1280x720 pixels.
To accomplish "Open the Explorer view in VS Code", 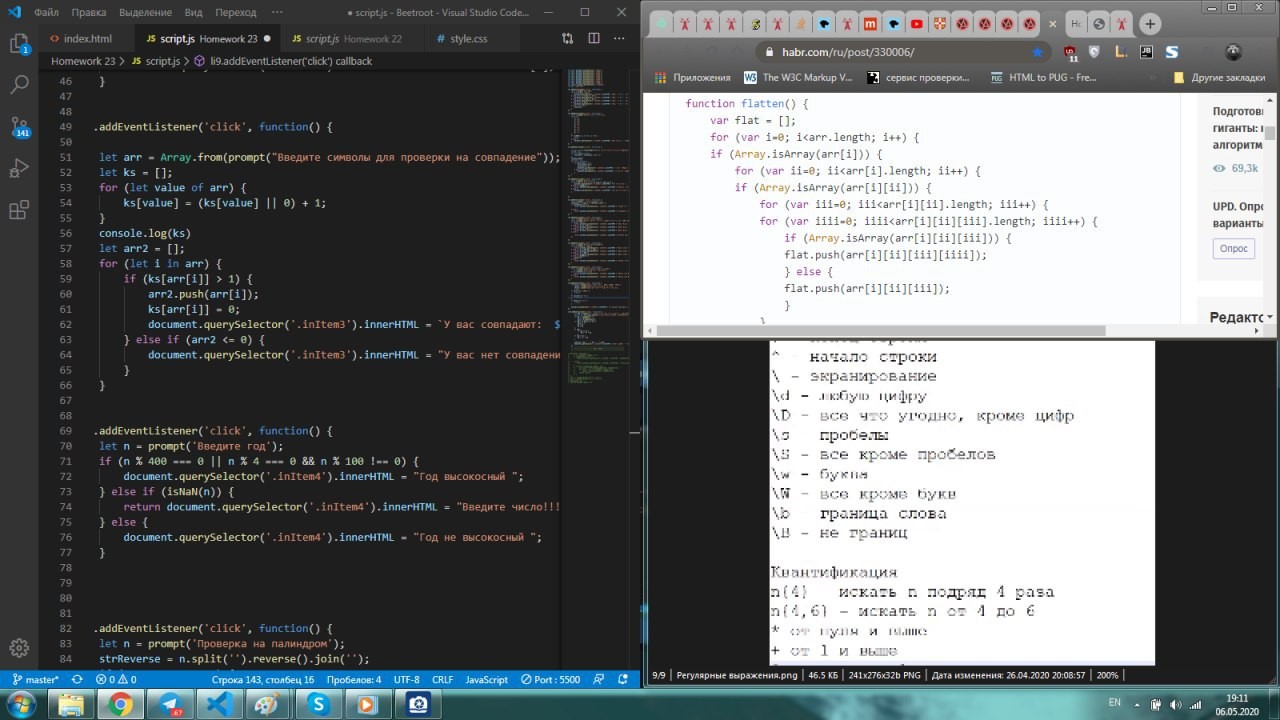I will [19, 44].
